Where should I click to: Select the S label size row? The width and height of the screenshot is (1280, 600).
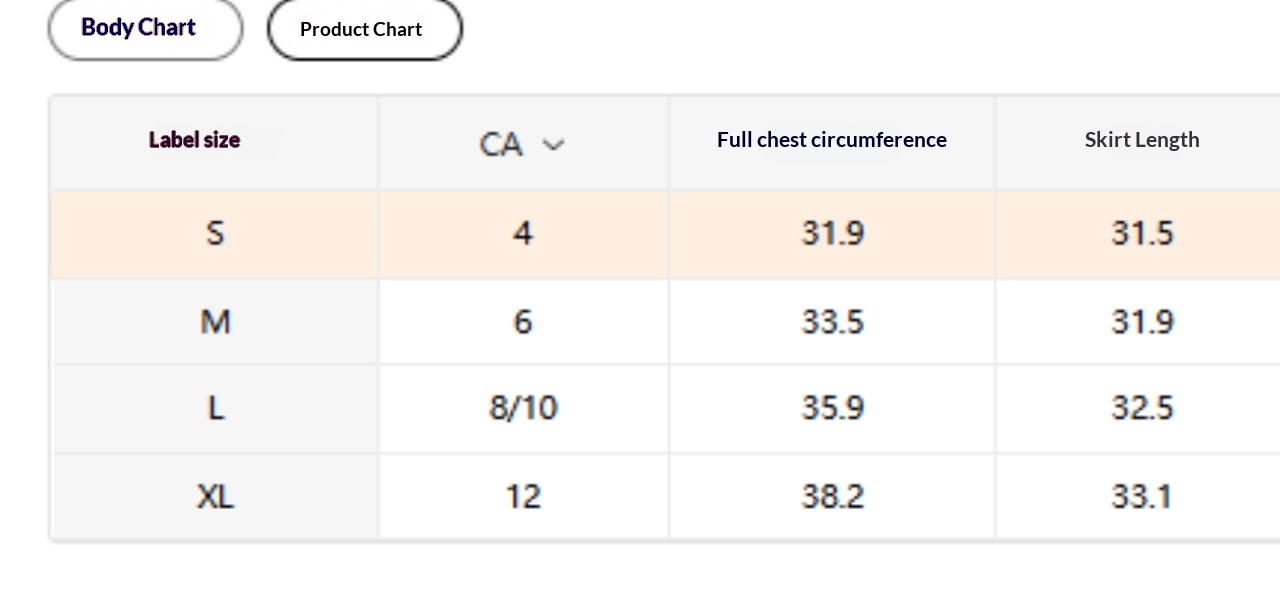click(215, 234)
